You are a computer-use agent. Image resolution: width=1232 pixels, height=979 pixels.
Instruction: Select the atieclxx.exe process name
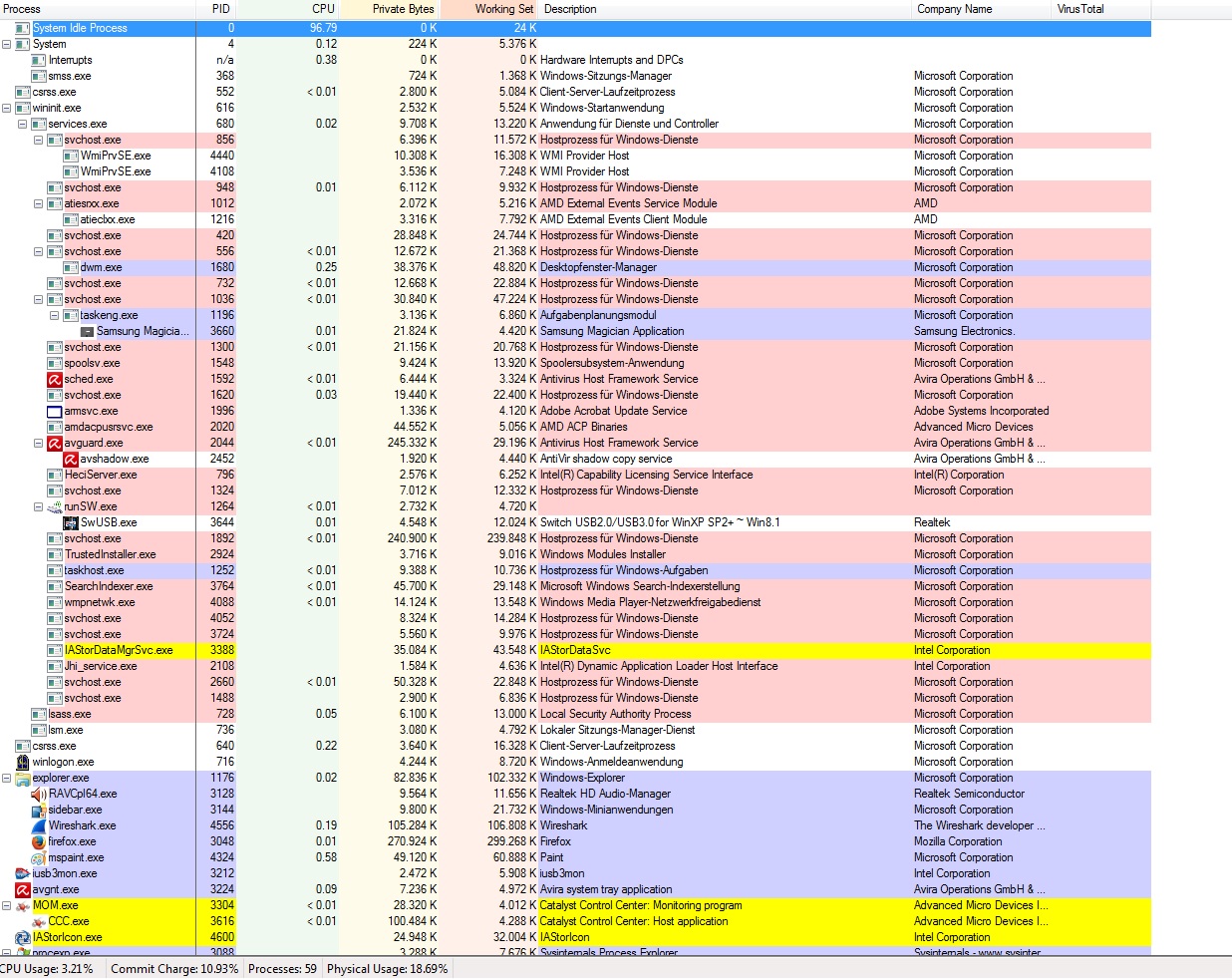point(108,219)
